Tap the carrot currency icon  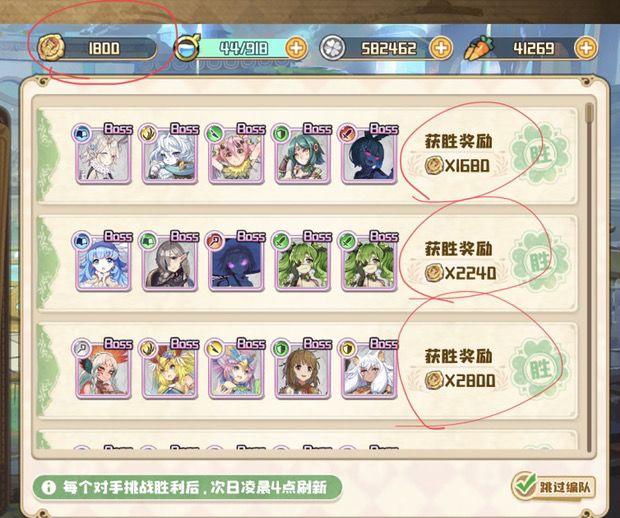(479, 48)
